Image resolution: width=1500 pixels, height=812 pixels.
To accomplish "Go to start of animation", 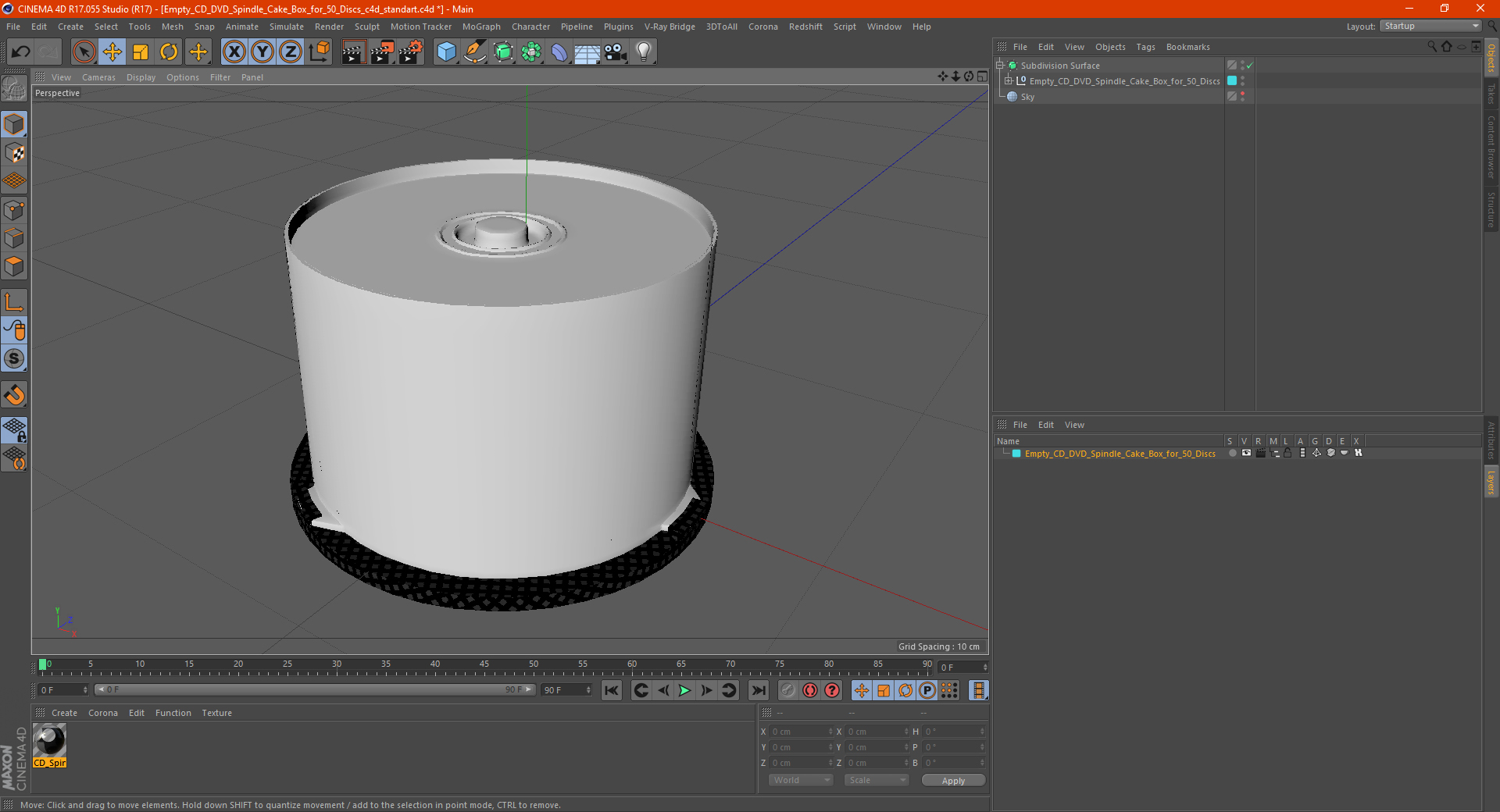I will click(x=612, y=690).
